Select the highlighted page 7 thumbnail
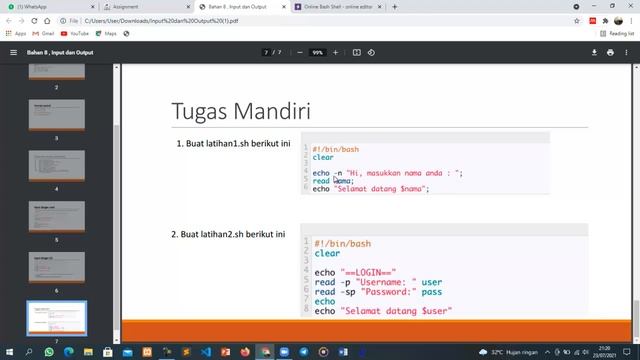This screenshot has width=640, height=360. point(57,318)
